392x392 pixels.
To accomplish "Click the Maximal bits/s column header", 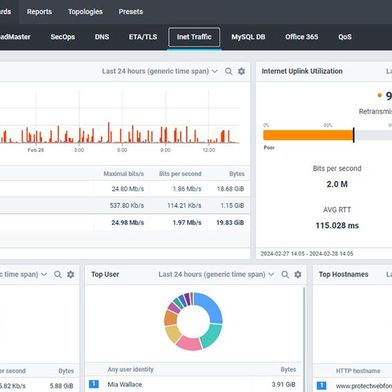I will click(x=124, y=174).
